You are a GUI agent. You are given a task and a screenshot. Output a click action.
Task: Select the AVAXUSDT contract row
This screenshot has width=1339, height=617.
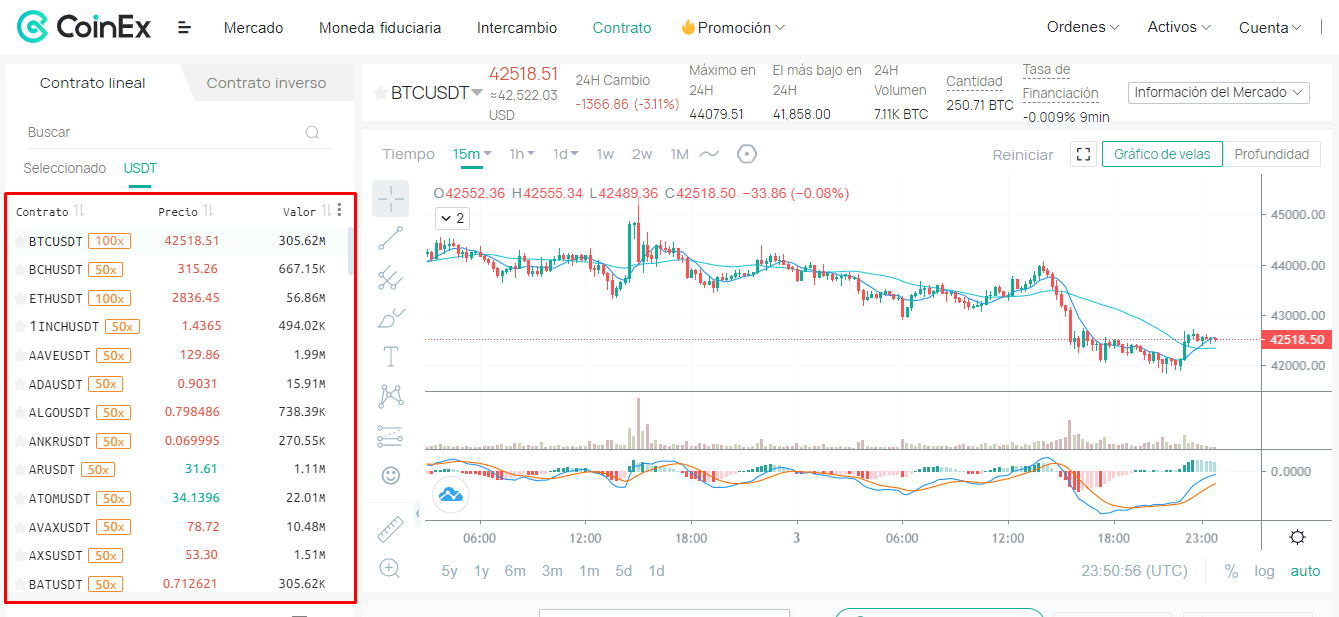click(x=178, y=527)
